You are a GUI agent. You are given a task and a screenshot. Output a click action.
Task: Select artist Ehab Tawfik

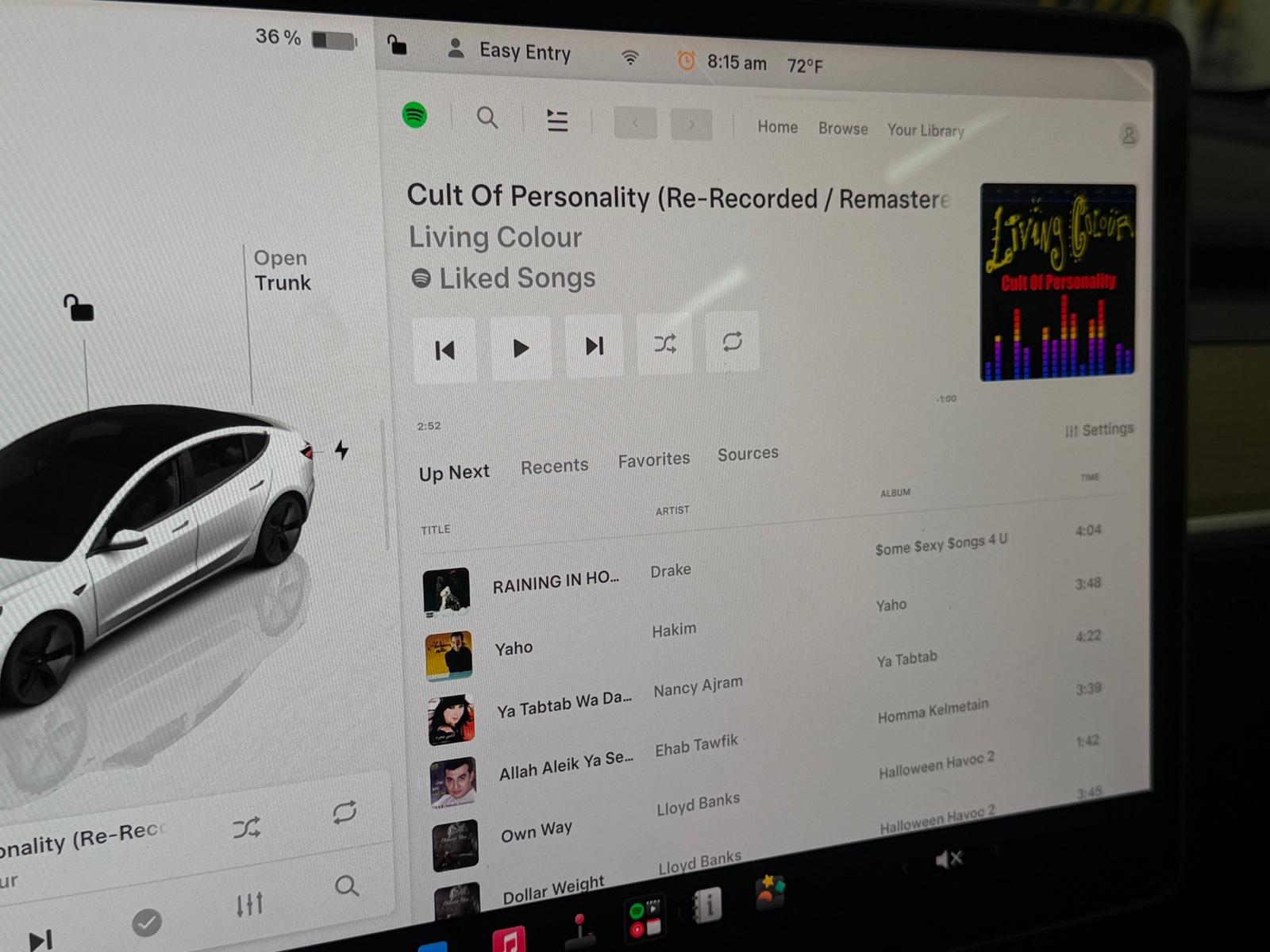(696, 746)
